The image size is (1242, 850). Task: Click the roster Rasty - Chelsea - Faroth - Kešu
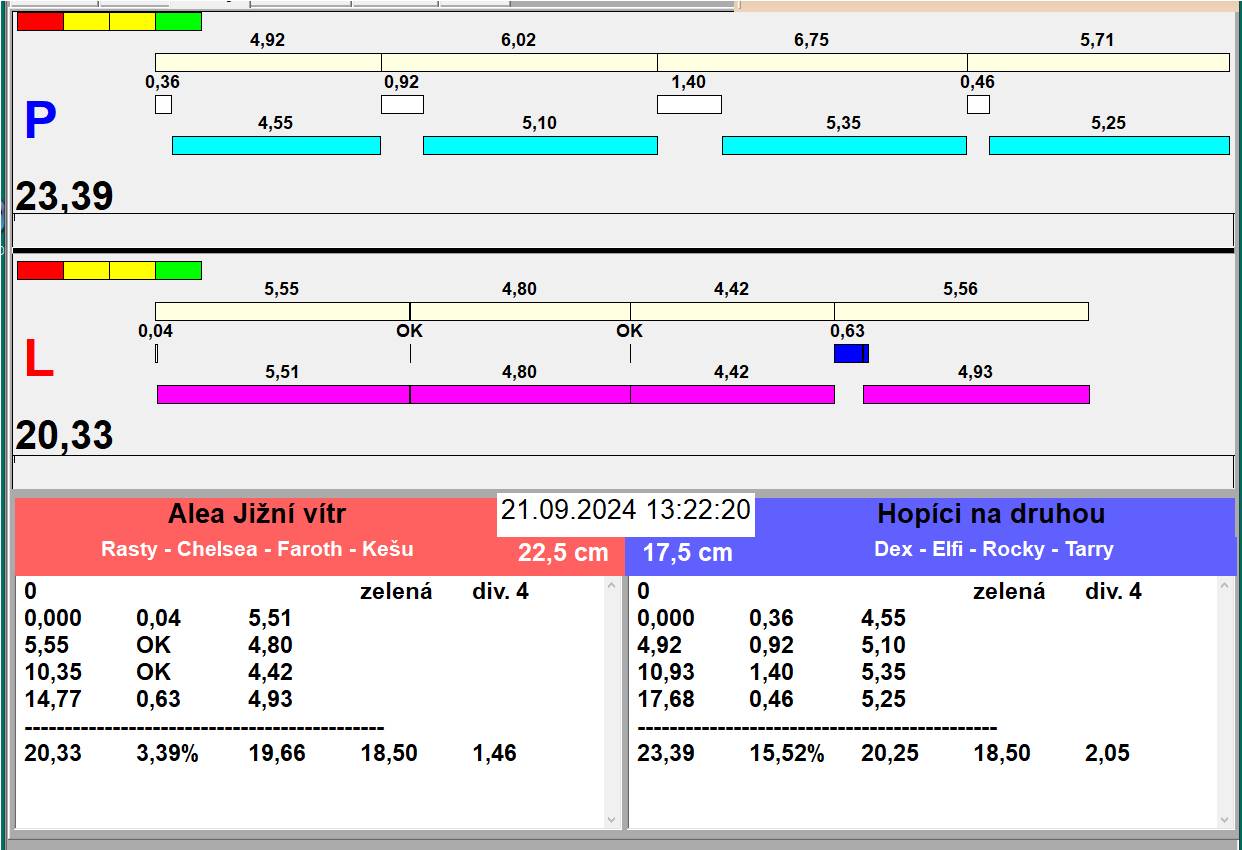(x=257, y=549)
